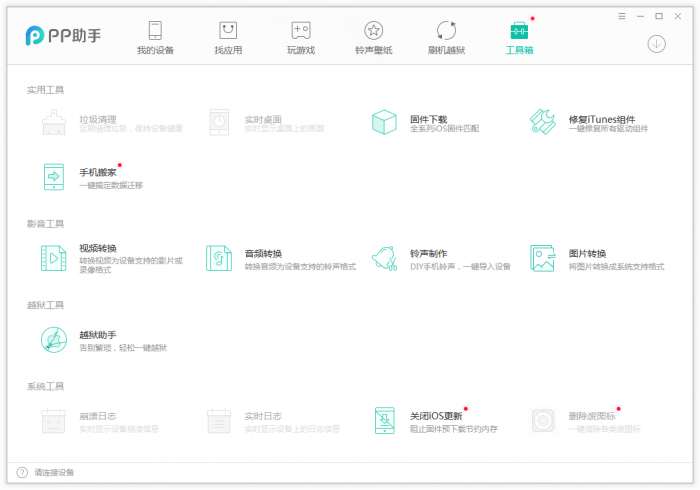Click the 垃圾清理 brush icon
The image size is (700, 490).
pos(54,122)
